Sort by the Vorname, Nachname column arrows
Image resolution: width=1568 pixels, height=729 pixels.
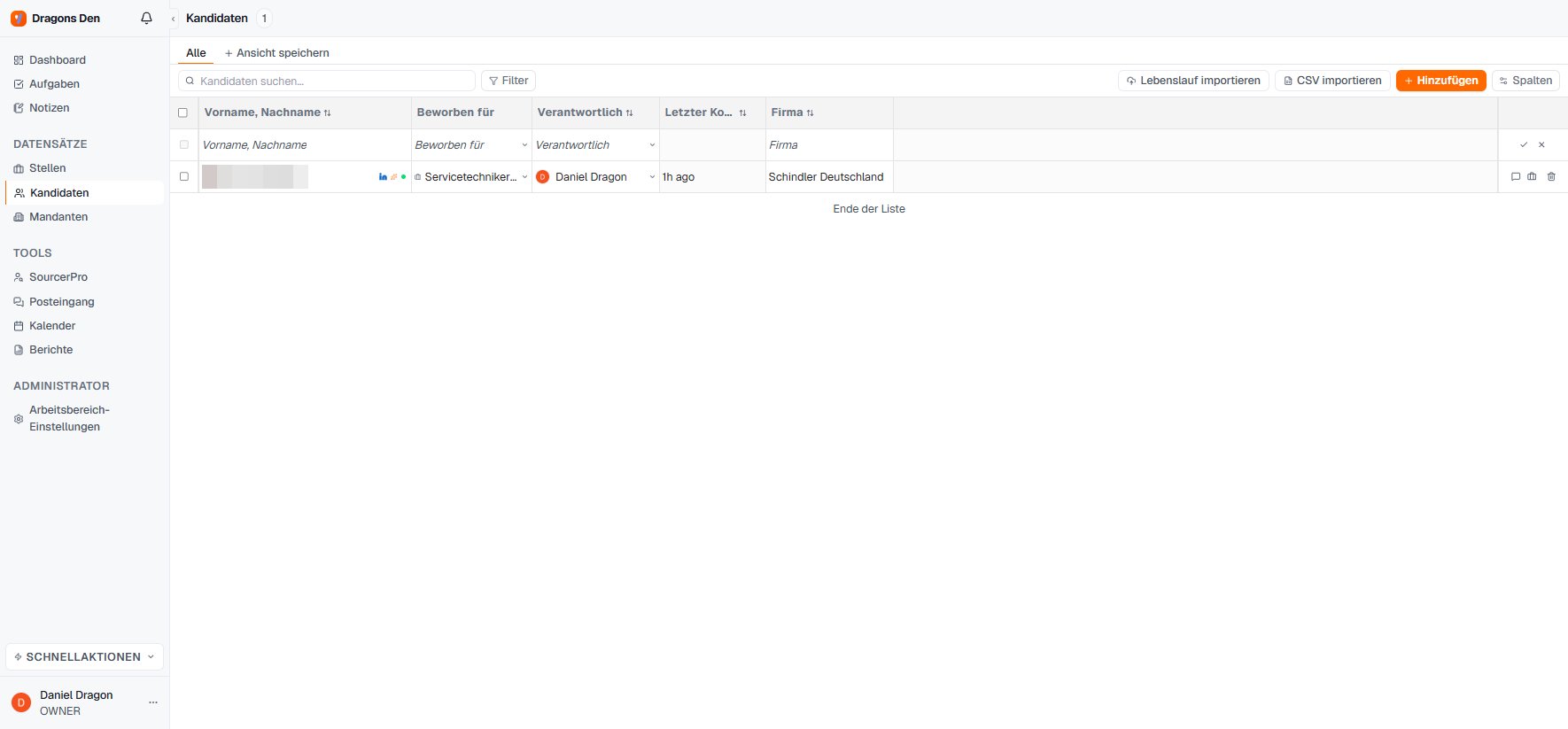pos(327,112)
